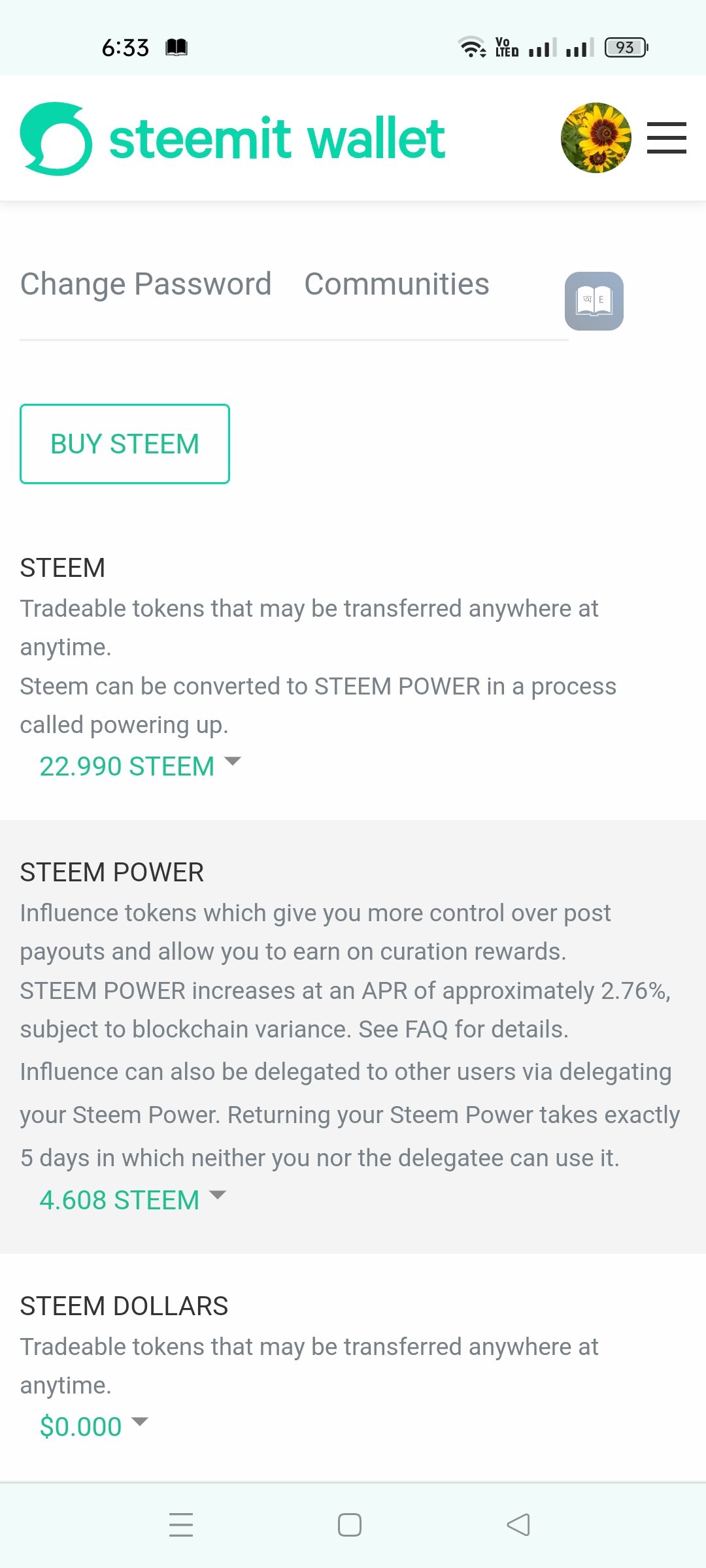Image resolution: width=706 pixels, height=1568 pixels.
Task: Switch to Change Password tab
Action: click(x=146, y=284)
